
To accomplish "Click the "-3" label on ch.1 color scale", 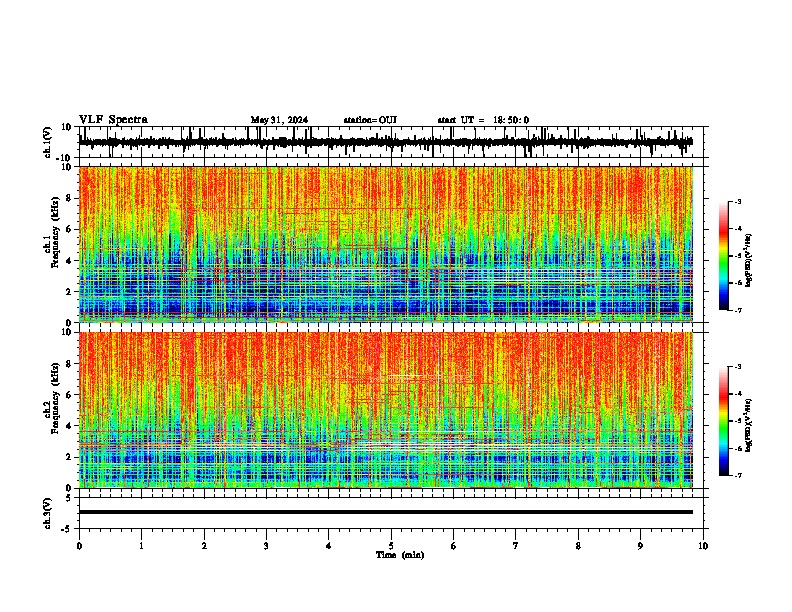I will point(737,201).
